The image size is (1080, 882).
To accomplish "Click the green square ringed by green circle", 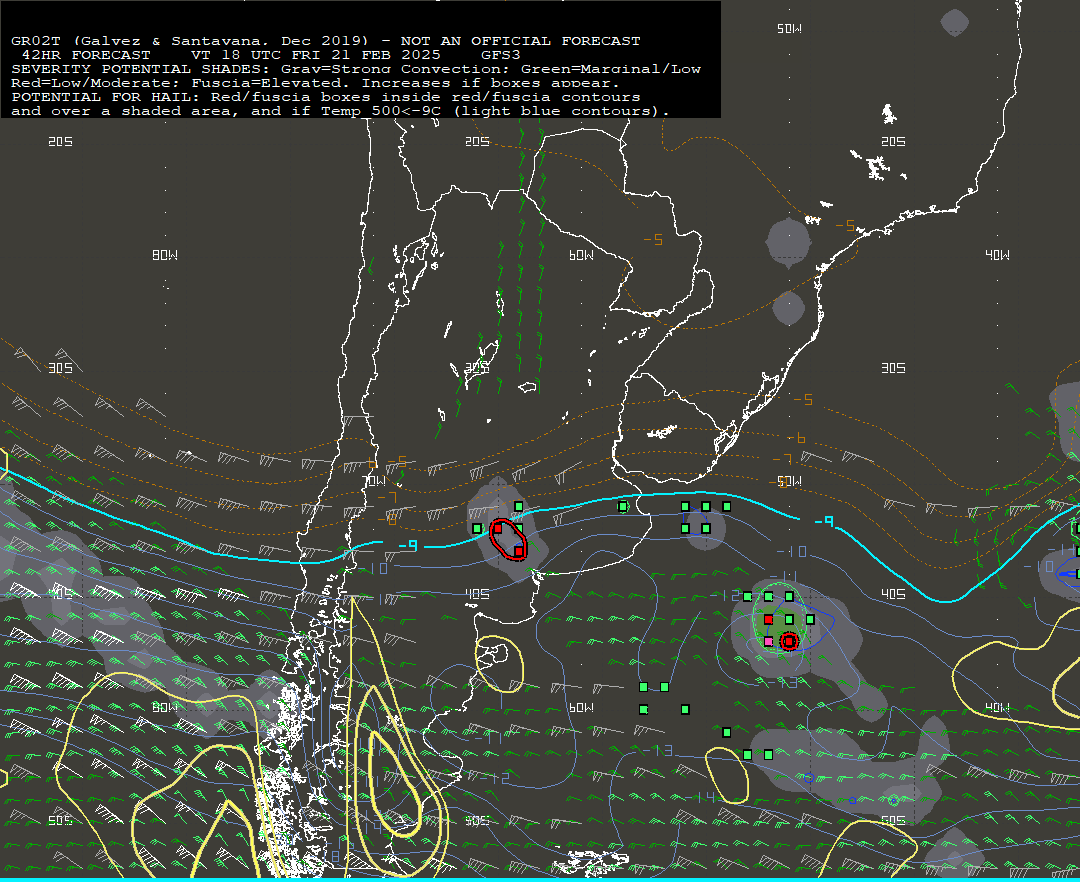I will (623, 507).
